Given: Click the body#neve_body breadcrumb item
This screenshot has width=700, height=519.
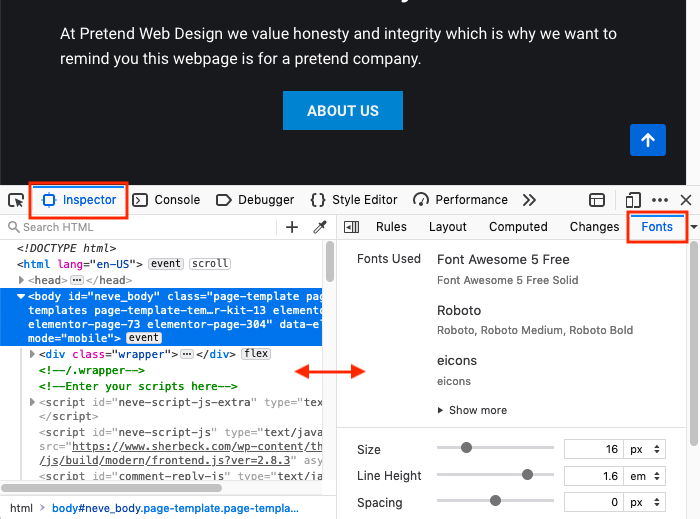Looking at the screenshot, I should point(175,508).
